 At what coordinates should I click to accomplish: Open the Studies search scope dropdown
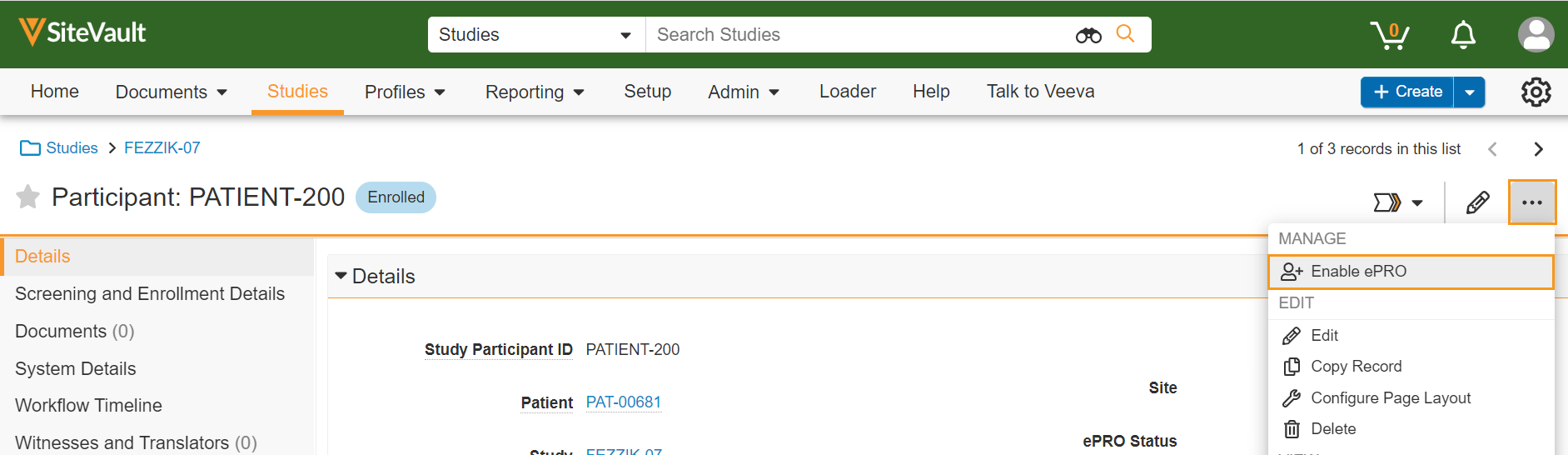click(x=535, y=35)
